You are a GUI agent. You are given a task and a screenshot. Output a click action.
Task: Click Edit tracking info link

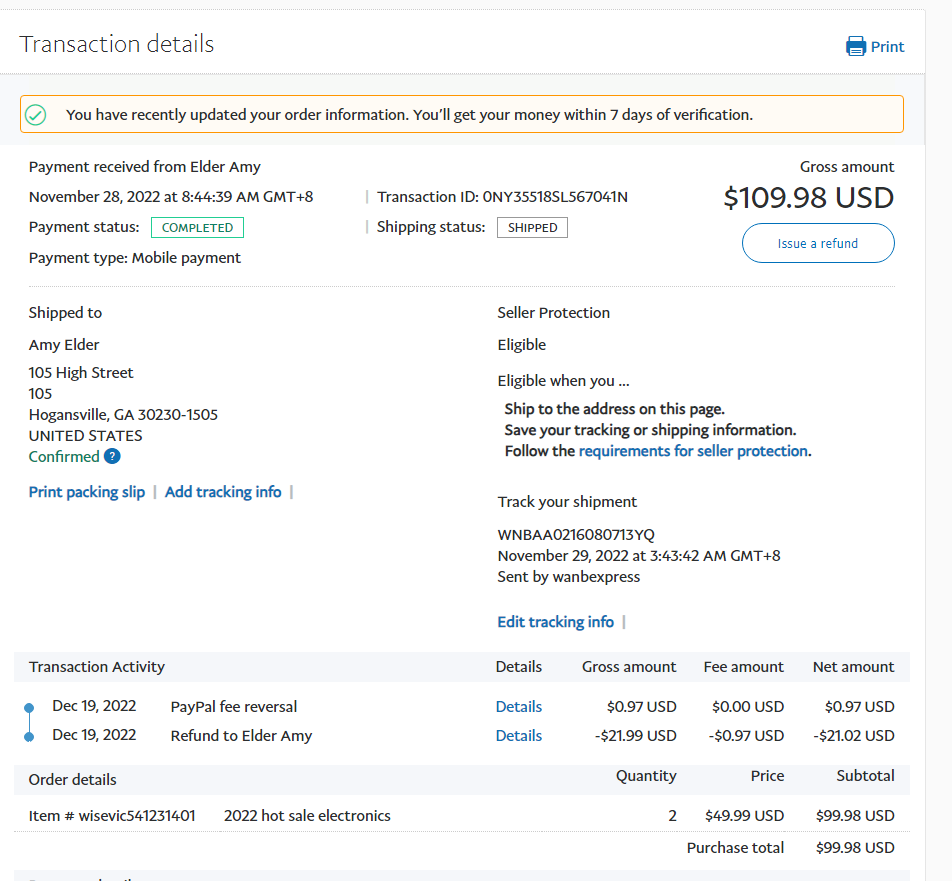555,622
